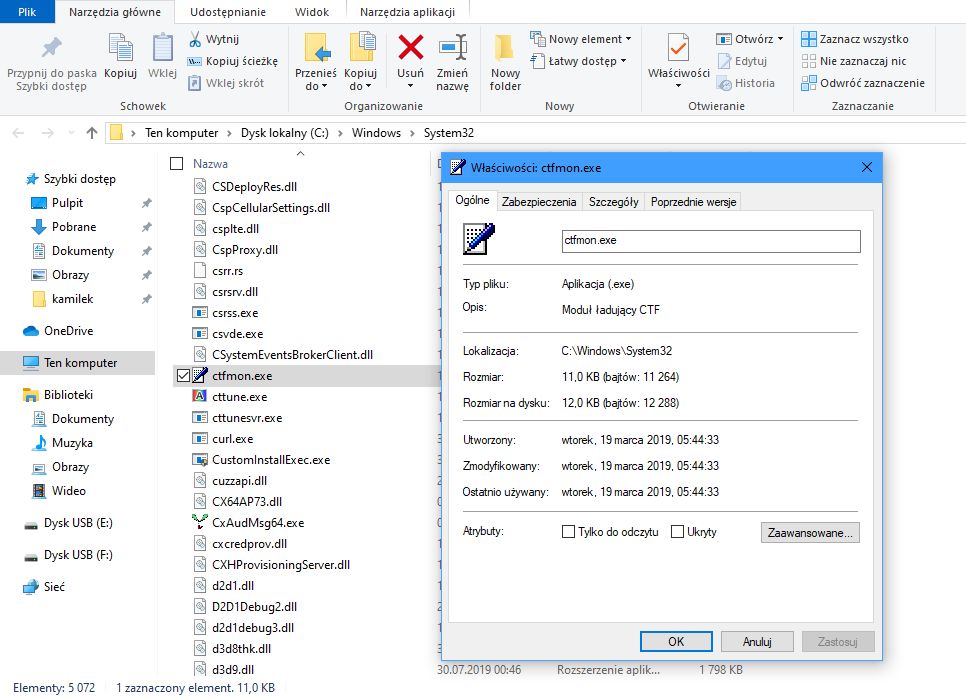Open the Nowy element dropdown
Screen dimensions: 966x698
[x=628, y=39]
